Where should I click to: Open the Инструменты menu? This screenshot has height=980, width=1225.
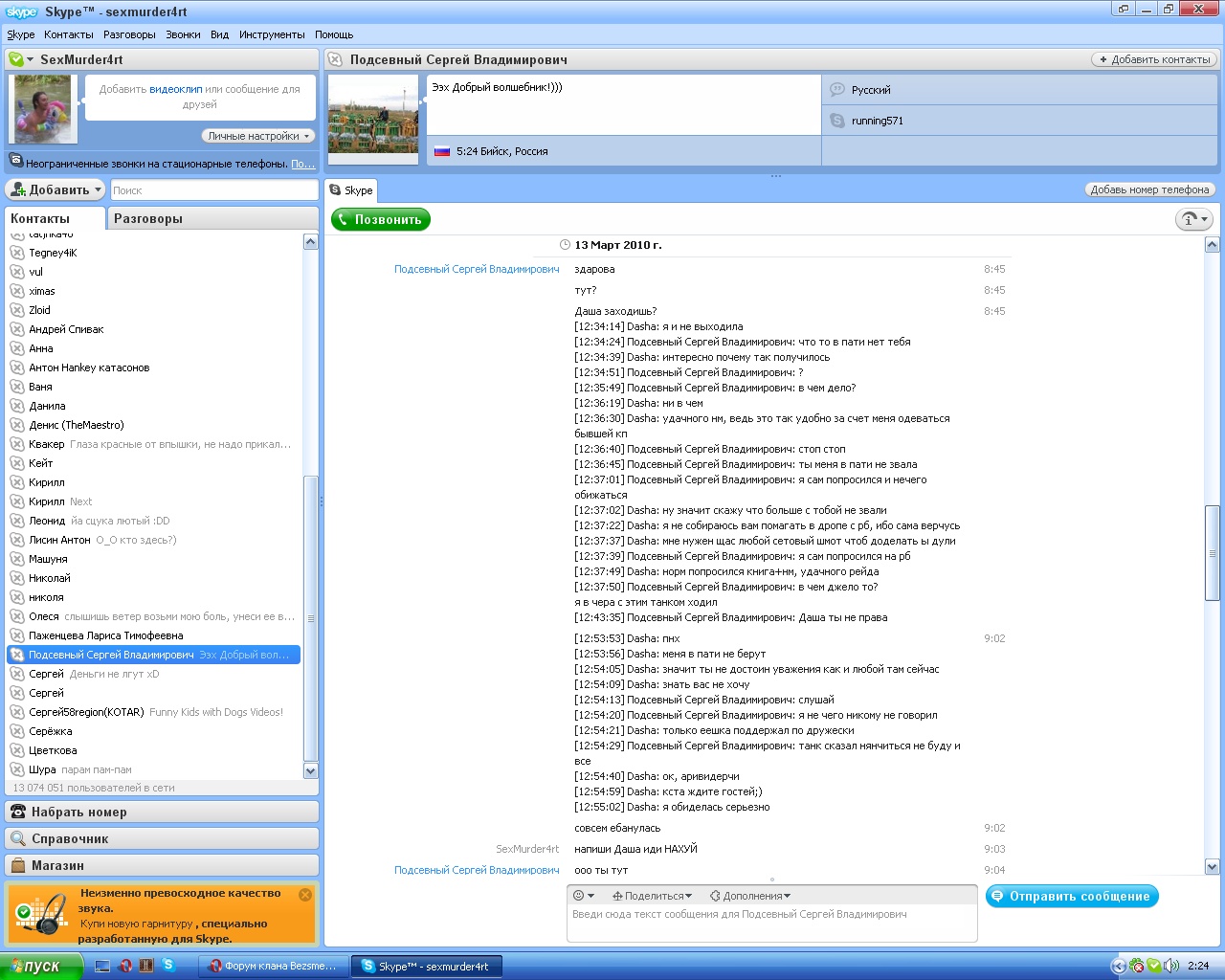coord(272,34)
